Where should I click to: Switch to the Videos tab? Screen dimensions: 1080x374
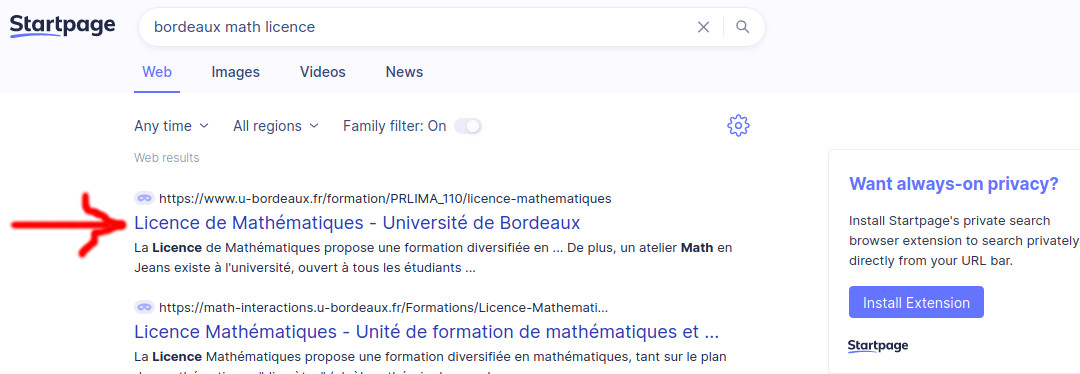tap(323, 72)
